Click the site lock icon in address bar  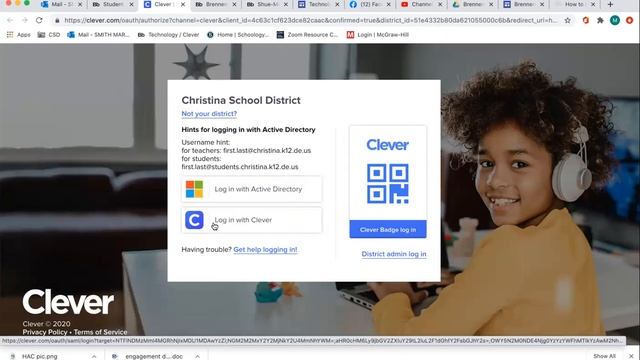coord(57,20)
